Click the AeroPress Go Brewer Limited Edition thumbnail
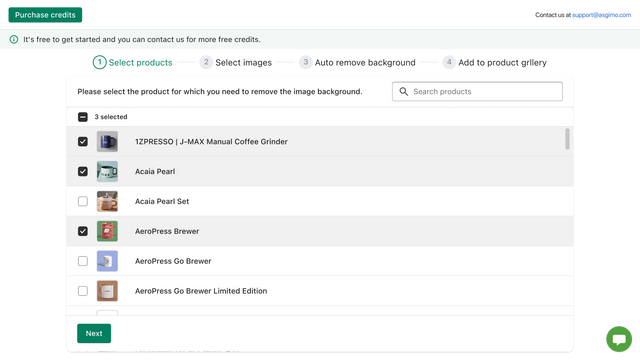640x360 pixels. (x=107, y=291)
